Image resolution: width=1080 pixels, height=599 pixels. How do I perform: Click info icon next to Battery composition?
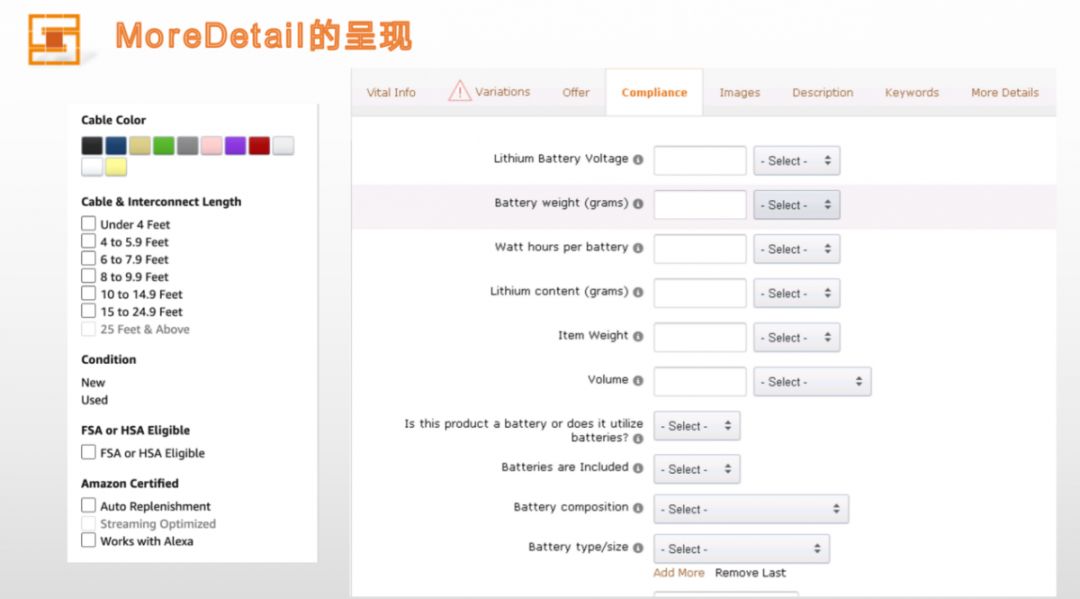click(x=638, y=508)
